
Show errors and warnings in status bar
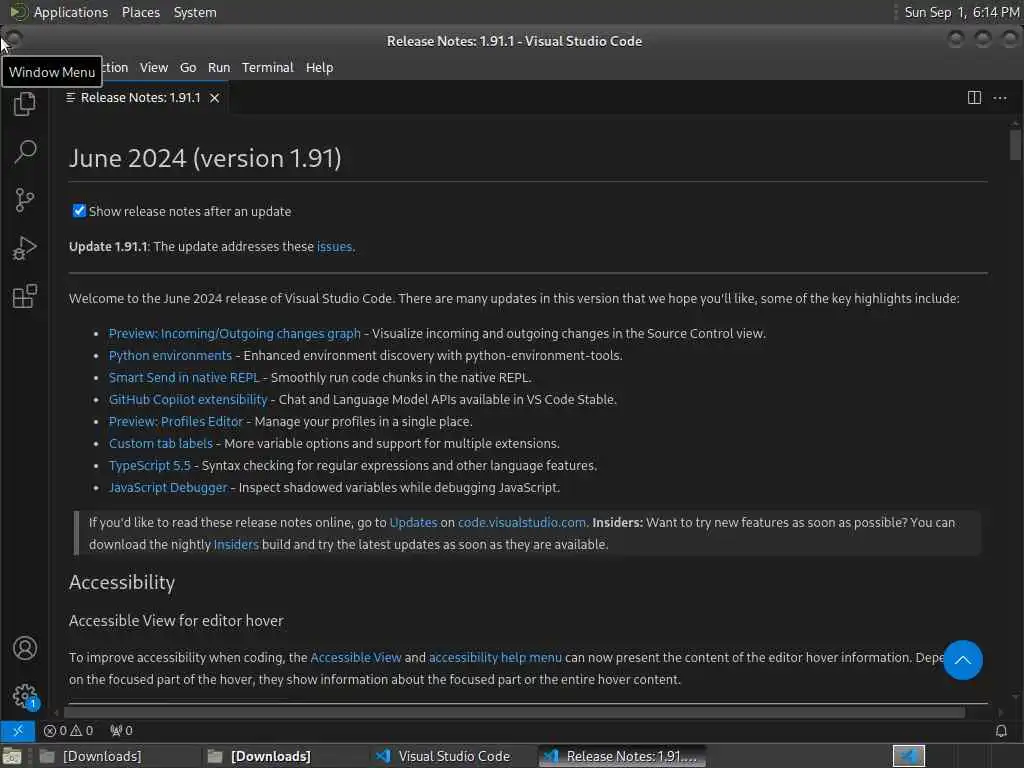click(x=68, y=730)
